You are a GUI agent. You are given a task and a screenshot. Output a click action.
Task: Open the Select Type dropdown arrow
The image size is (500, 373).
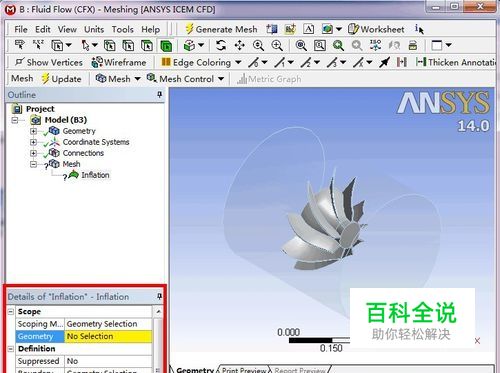click(69, 45)
